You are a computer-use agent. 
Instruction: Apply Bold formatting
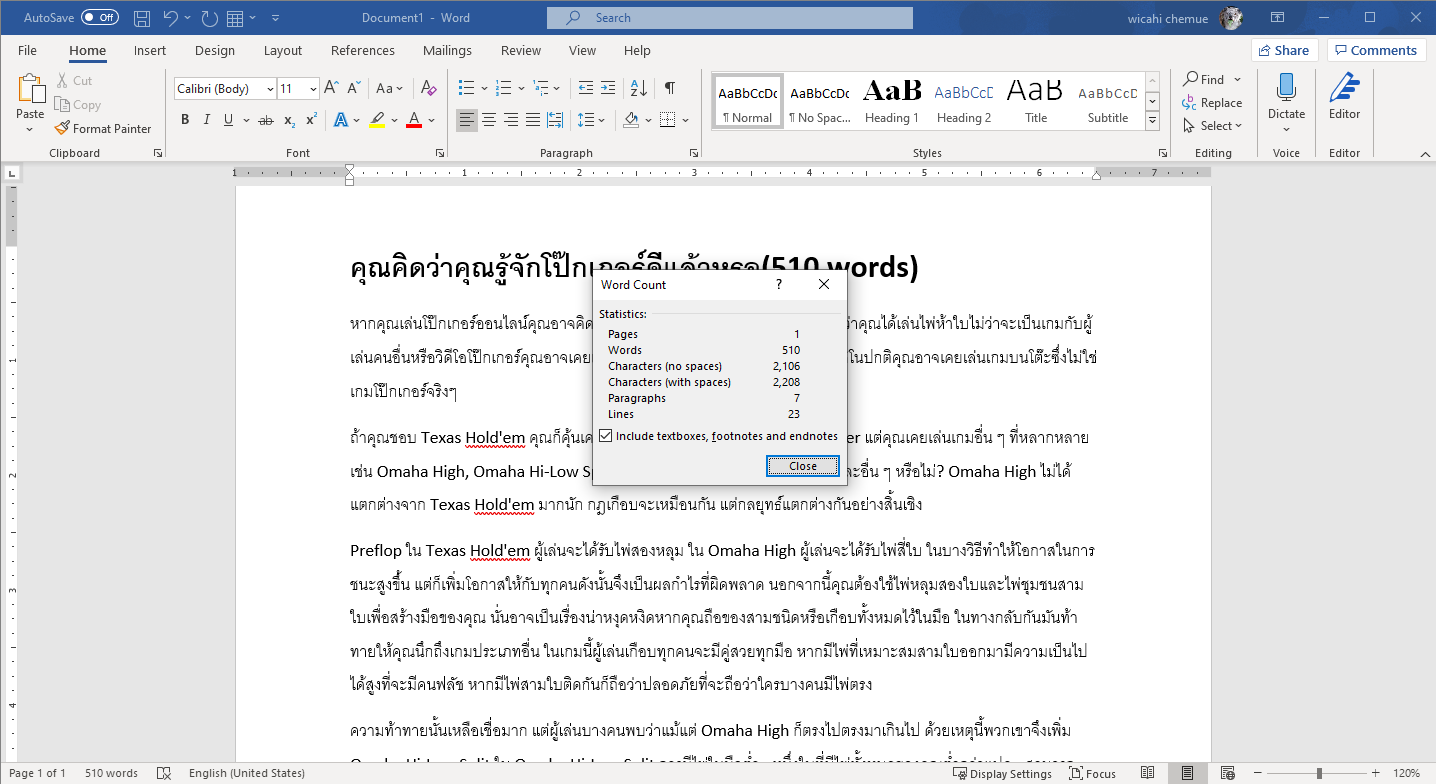tap(185, 120)
